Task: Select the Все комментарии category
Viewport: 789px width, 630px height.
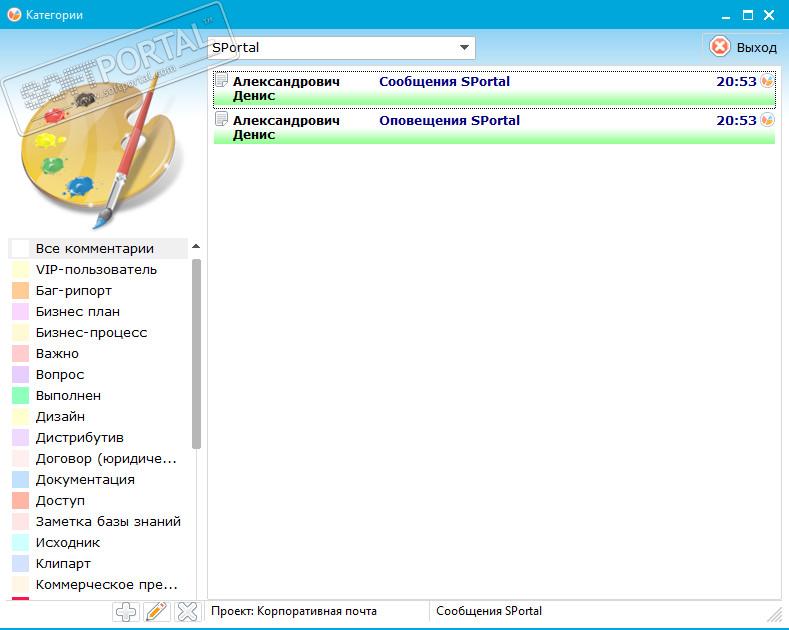Action: pyautogui.click(x=98, y=249)
